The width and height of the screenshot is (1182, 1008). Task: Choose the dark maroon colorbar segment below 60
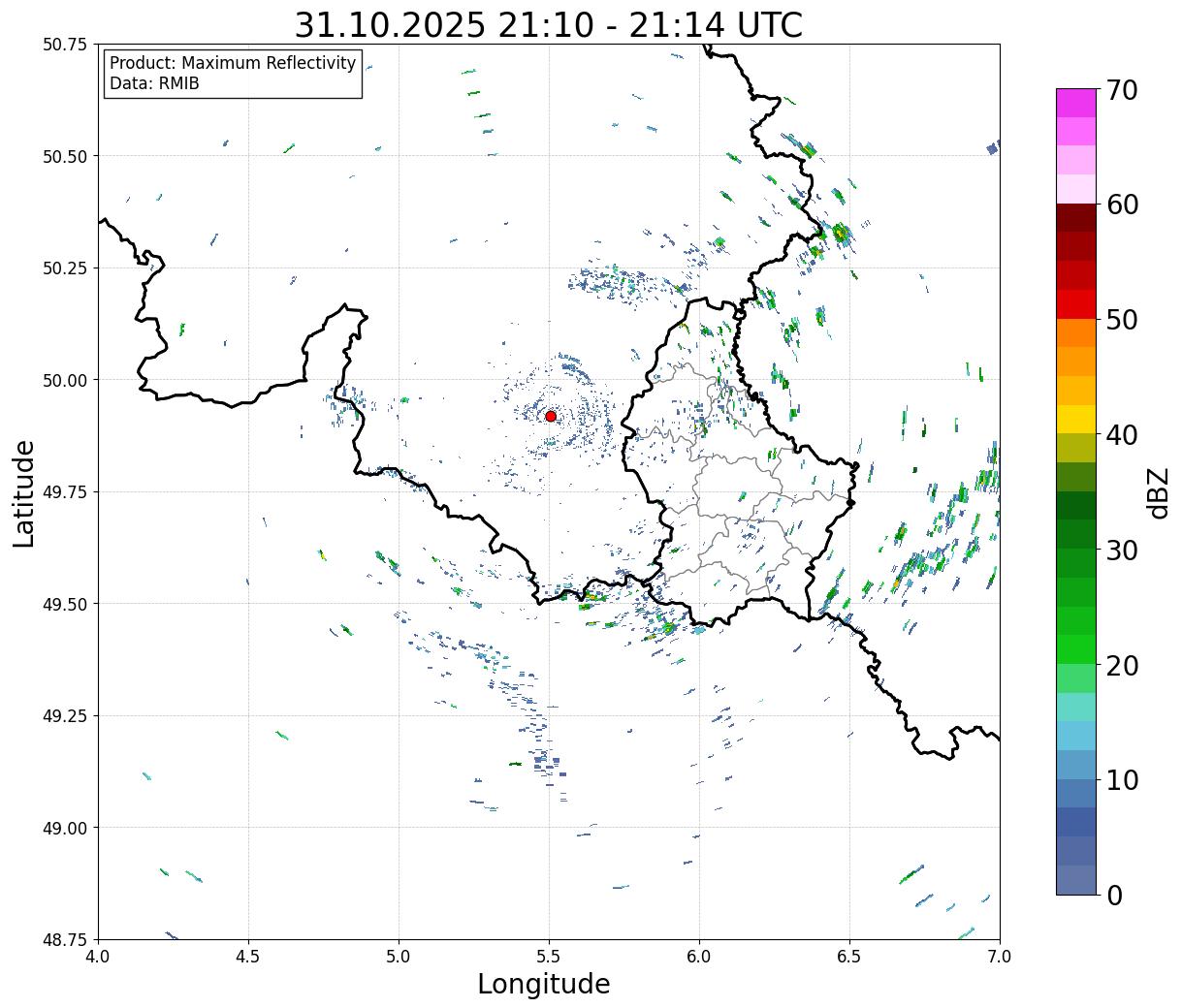[1075, 217]
